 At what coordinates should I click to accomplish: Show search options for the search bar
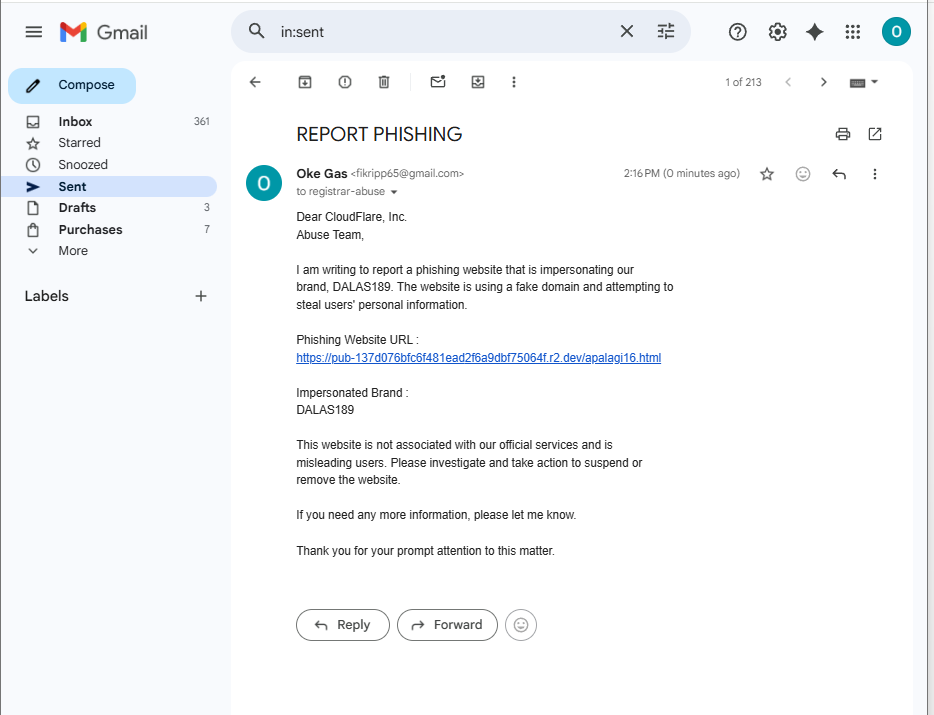(666, 31)
